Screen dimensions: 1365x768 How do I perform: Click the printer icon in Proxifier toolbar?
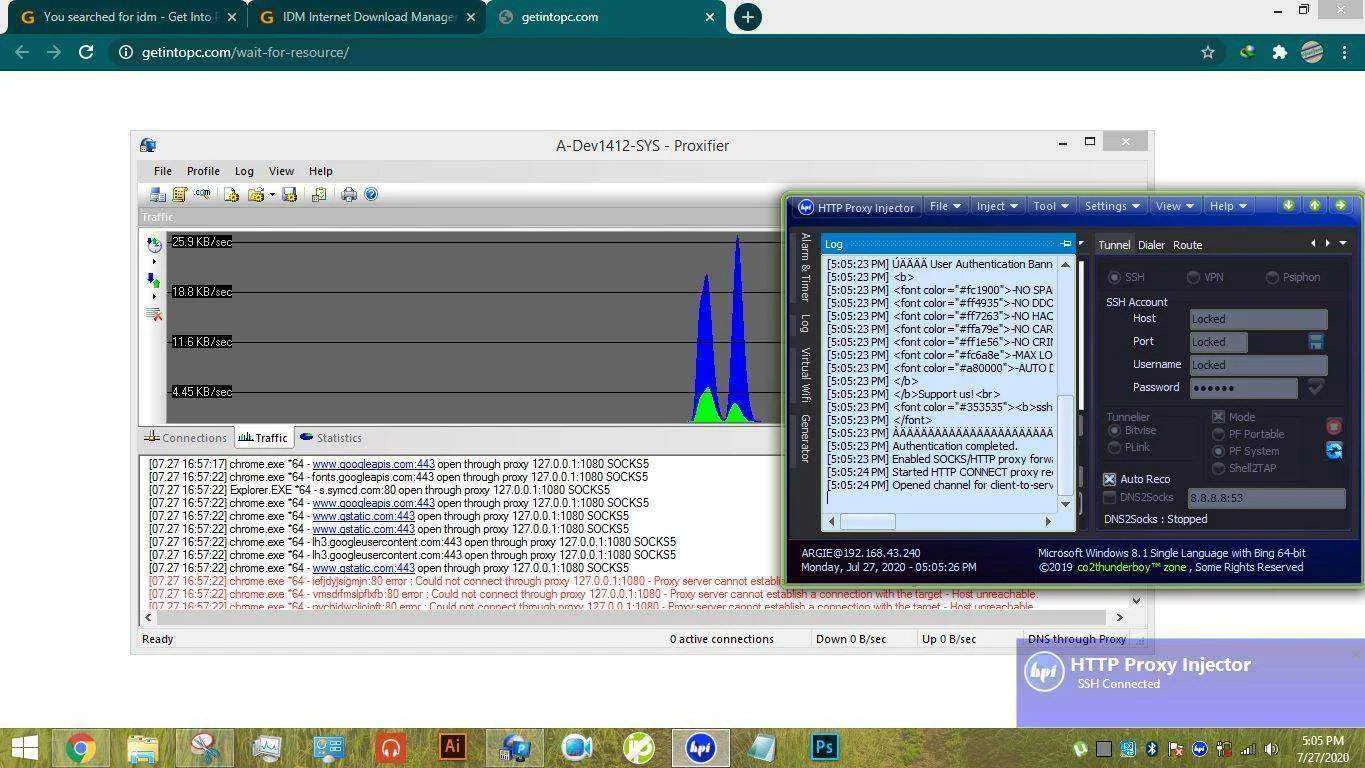click(x=348, y=195)
